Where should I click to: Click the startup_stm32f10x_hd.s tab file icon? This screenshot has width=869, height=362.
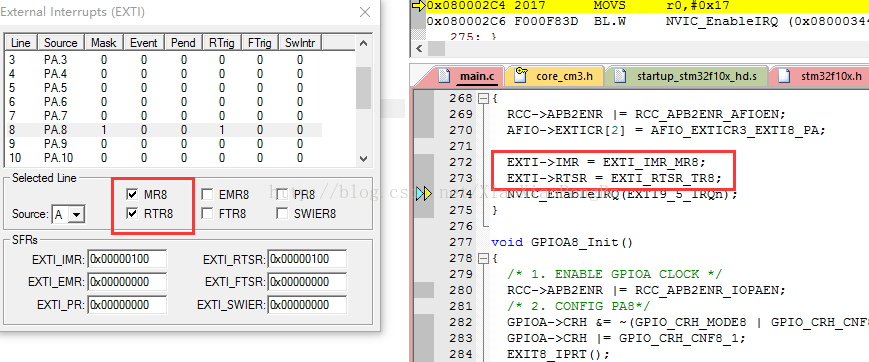click(x=621, y=75)
